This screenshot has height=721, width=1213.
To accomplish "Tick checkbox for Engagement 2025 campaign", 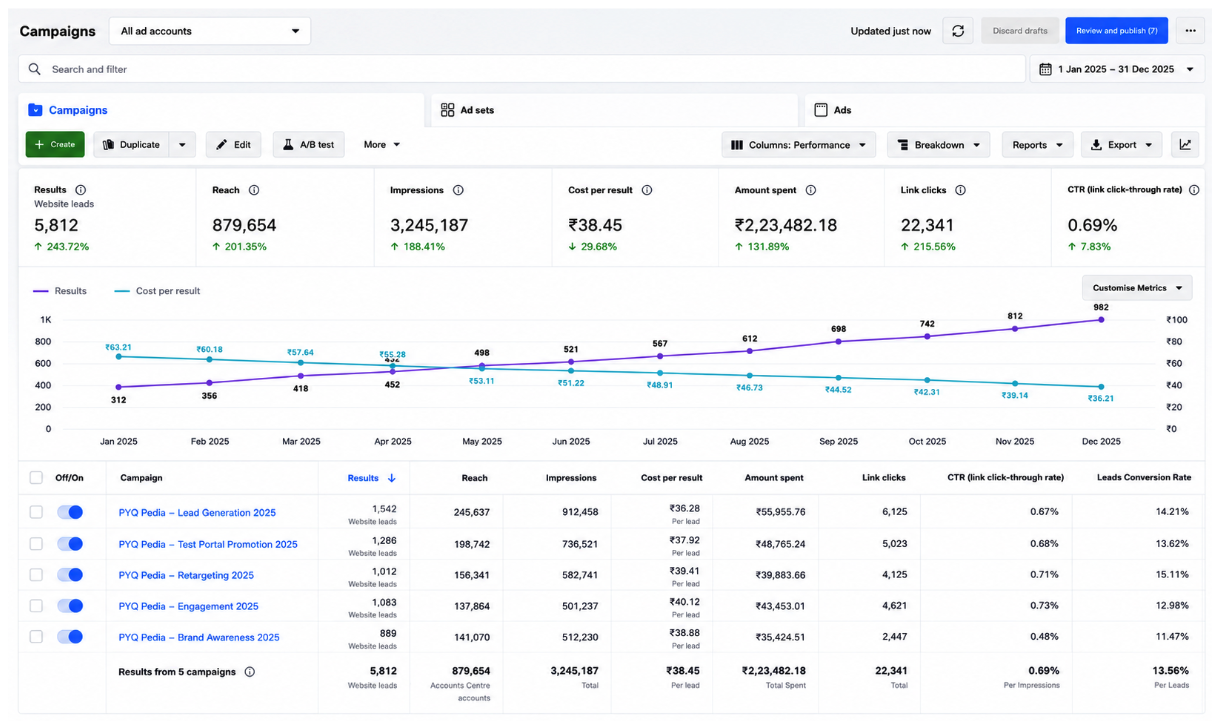I will (x=36, y=606).
